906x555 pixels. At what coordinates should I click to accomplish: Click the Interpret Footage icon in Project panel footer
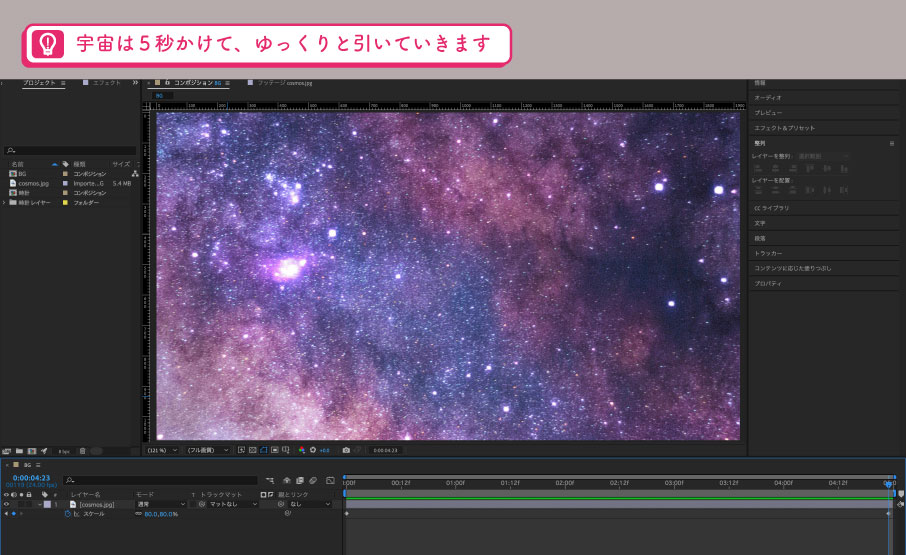coord(7,451)
